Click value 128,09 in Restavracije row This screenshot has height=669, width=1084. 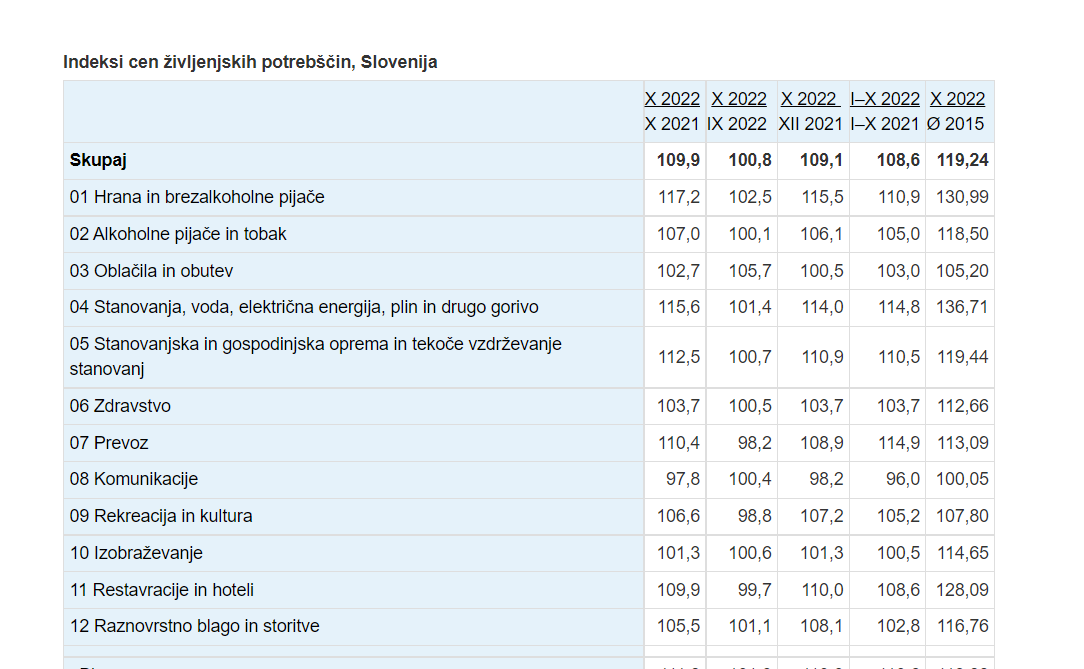tap(962, 590)
